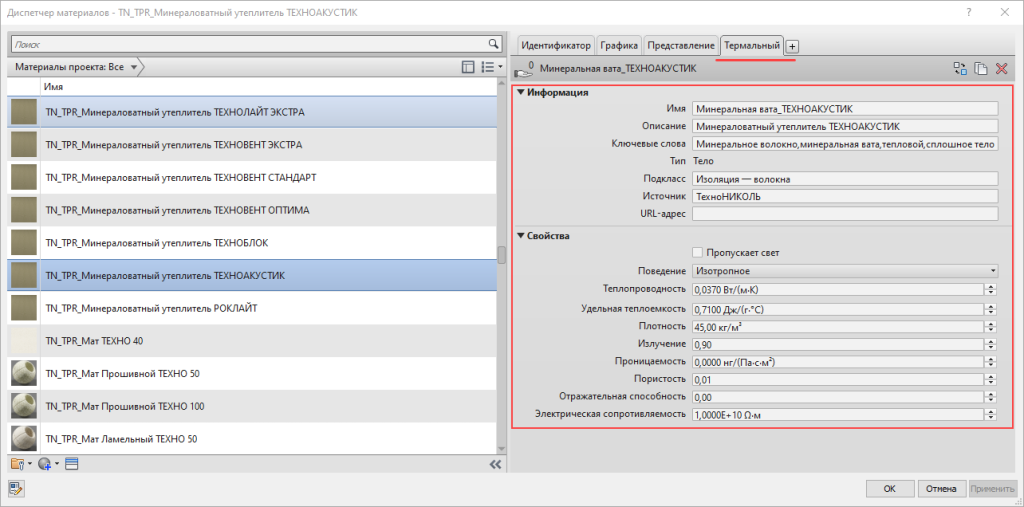Add a new asset with plus button
1024x507 pixels.
click(792, 46)
